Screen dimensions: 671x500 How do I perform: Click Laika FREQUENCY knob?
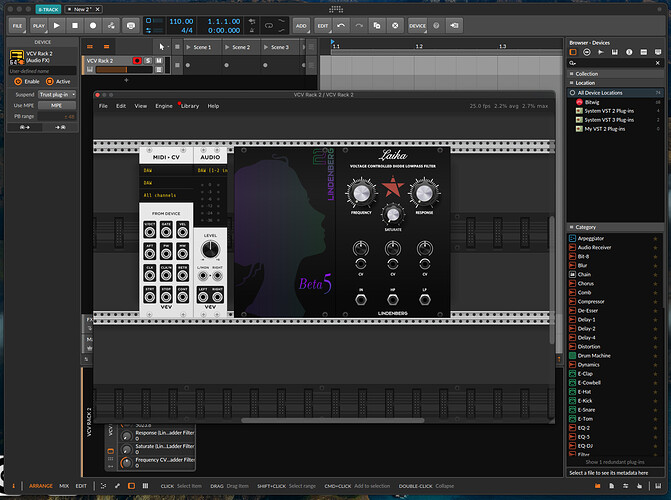click(x=361, y=193)
